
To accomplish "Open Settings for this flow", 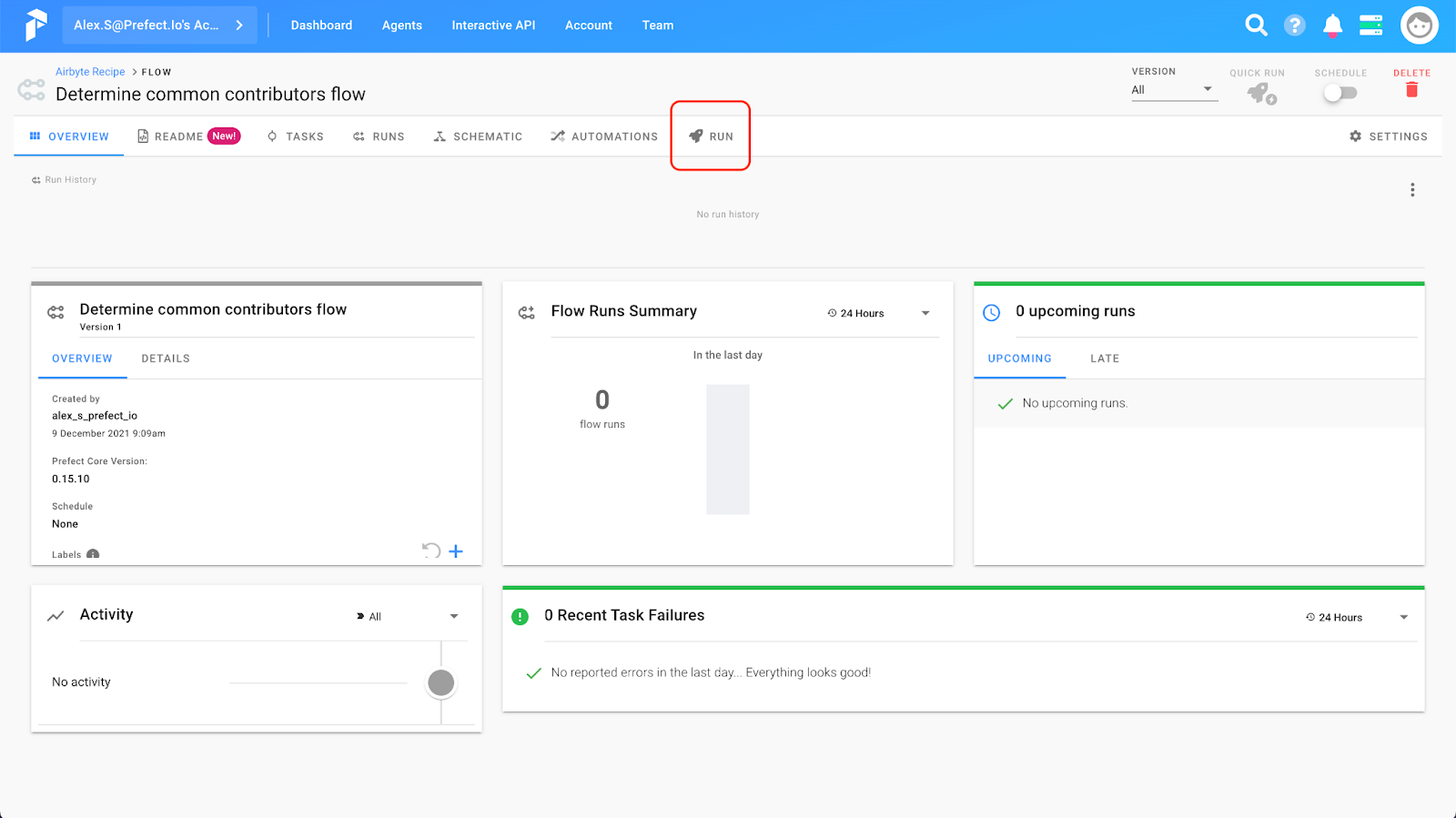I will tap(1388, 136).
